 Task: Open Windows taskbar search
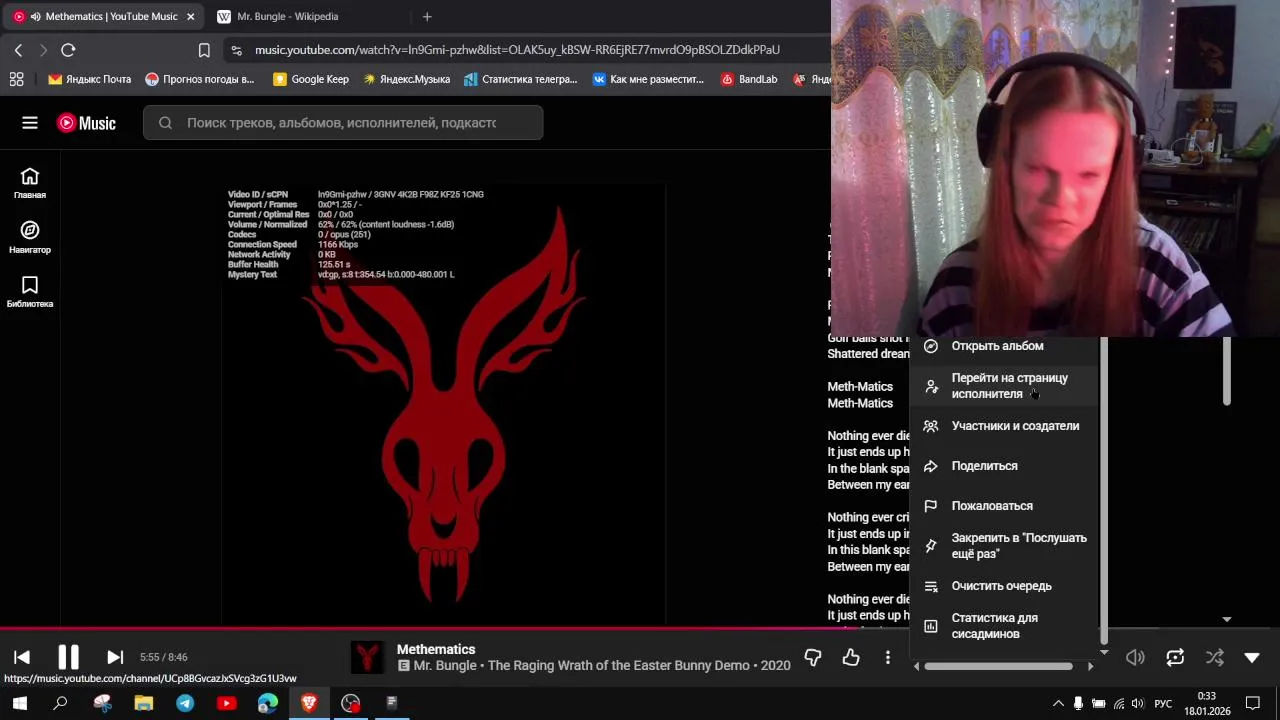(60, 703)
